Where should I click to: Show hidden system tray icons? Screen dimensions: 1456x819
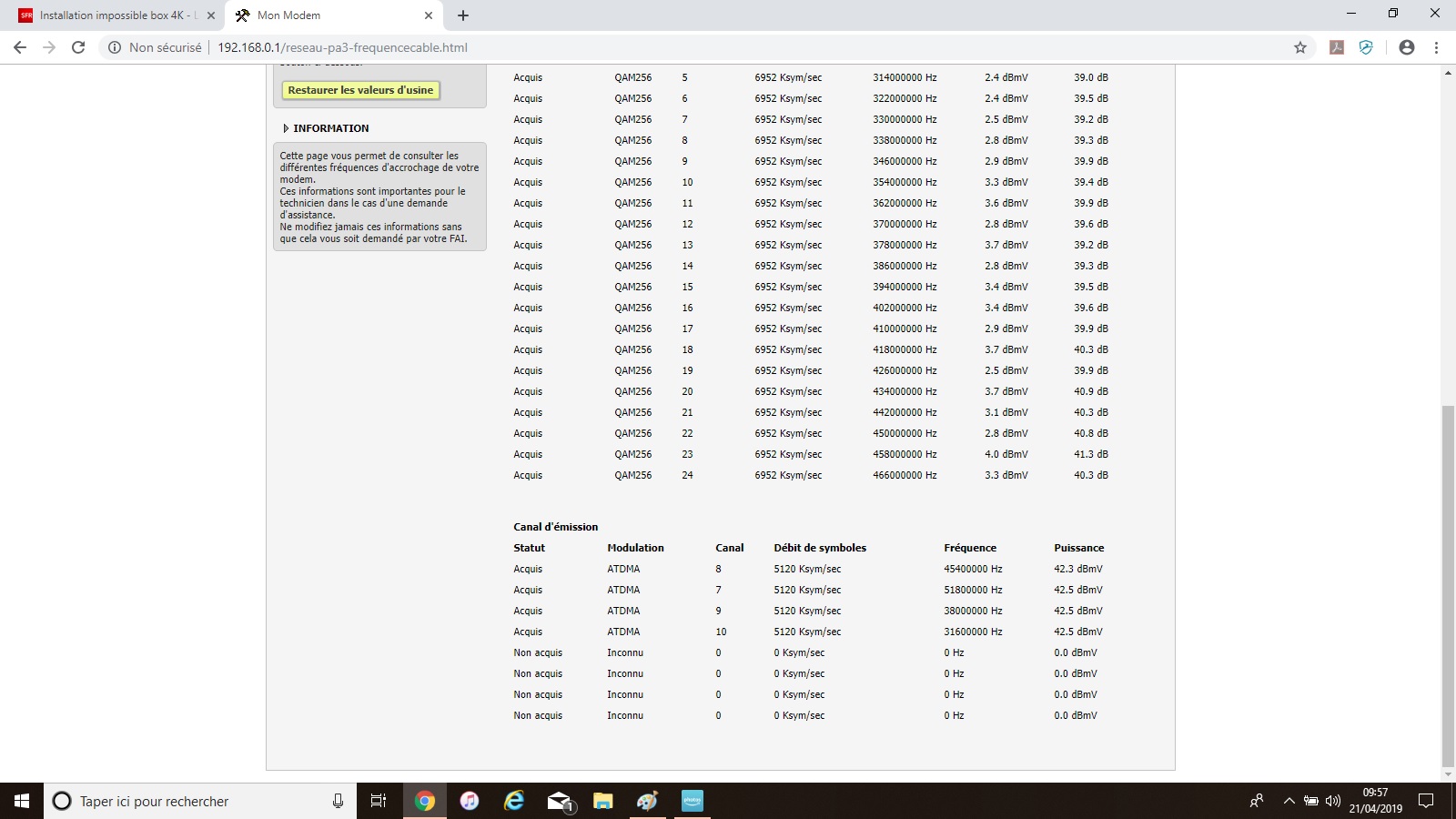coord(1289,801)
